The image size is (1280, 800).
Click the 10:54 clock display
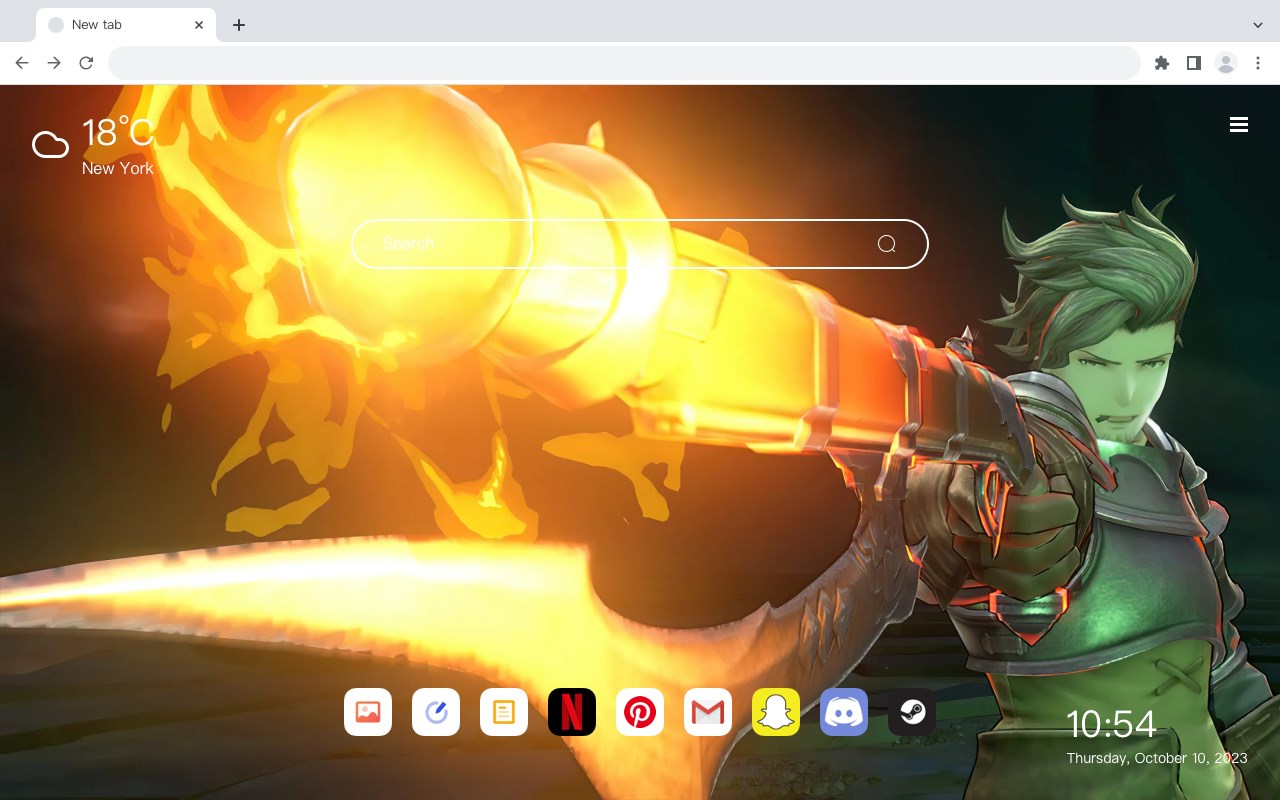coord(1110,724)
